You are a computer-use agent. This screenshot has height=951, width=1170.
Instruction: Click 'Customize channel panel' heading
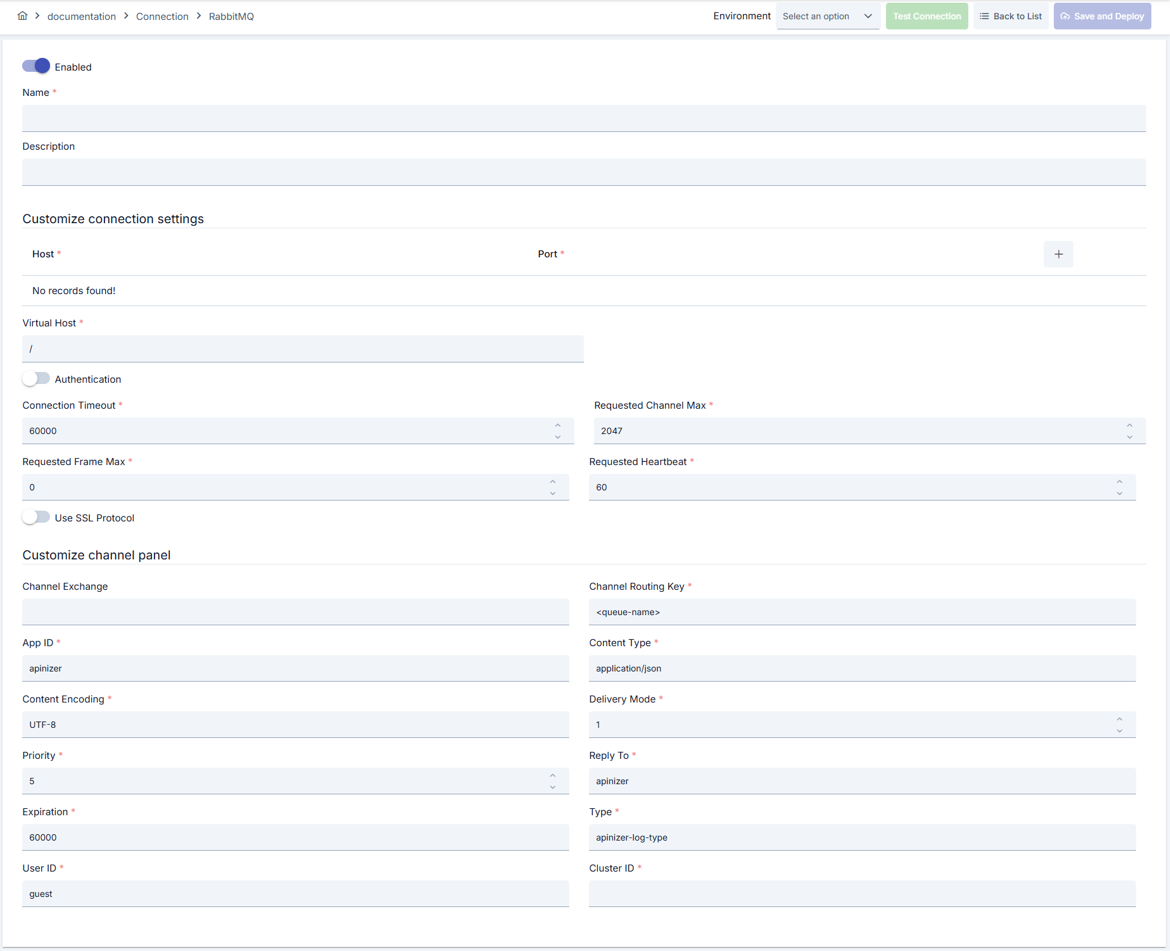[96, 555]
